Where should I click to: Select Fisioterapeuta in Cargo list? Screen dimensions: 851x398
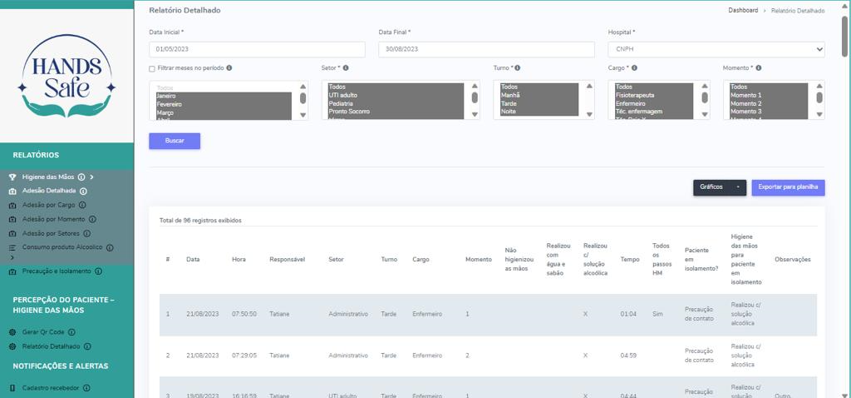pyautogui.click(x=654, y=95)
